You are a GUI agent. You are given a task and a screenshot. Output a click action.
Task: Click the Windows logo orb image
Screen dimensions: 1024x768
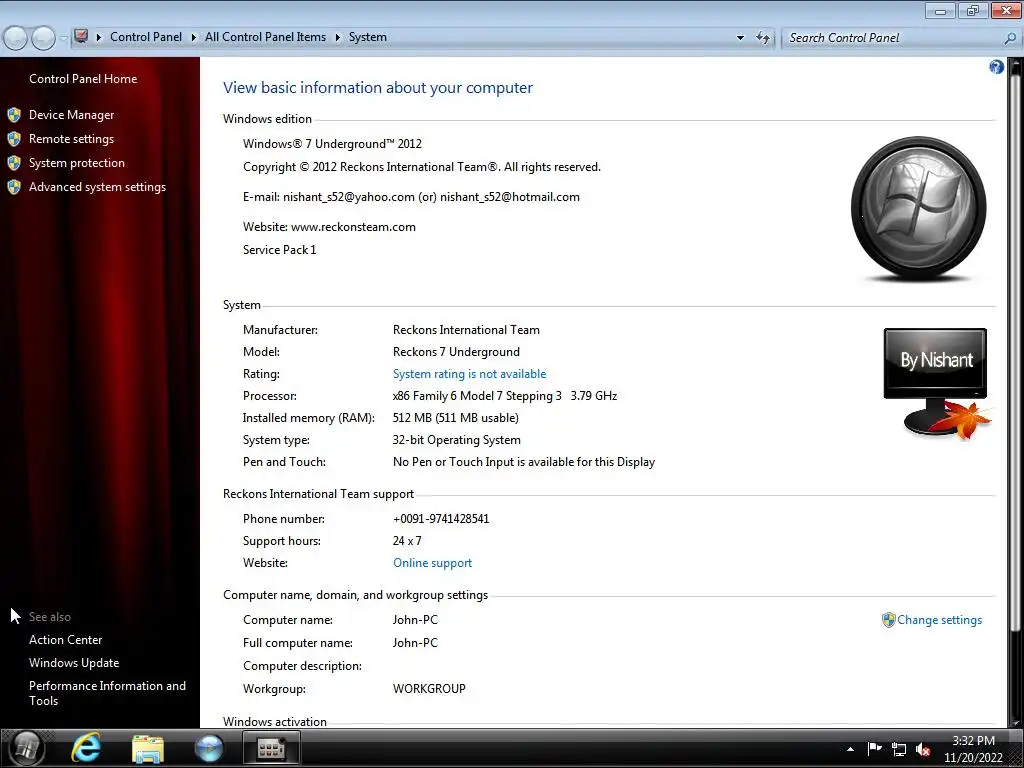click(x=918, y=209)
